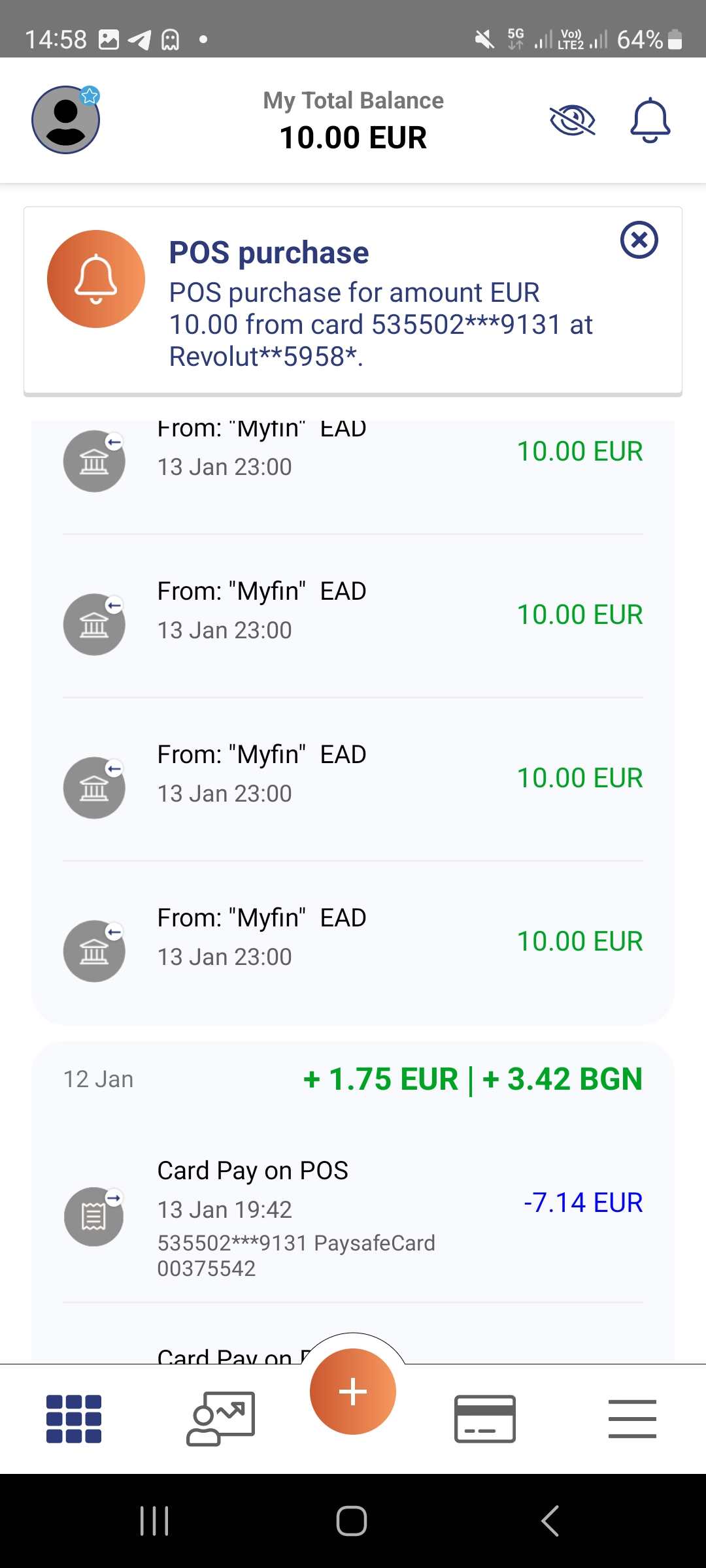Open the cards tab icon
The width and height of the screenshot is (706, 1568).
[484, 1418]
